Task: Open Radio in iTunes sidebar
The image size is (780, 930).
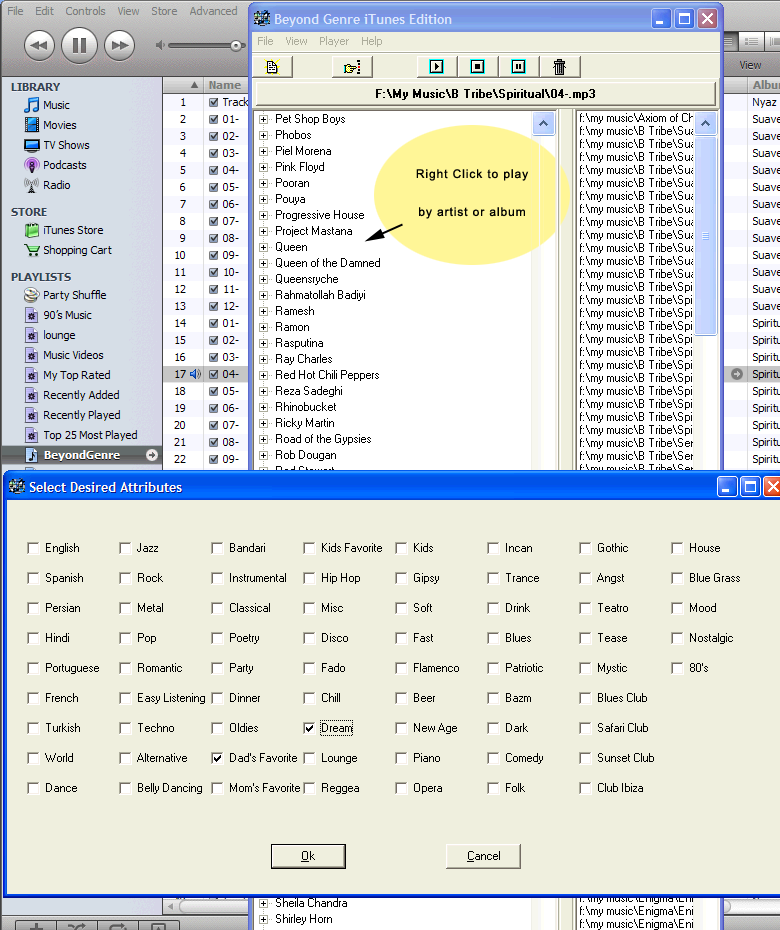Action: coord(56,185)
